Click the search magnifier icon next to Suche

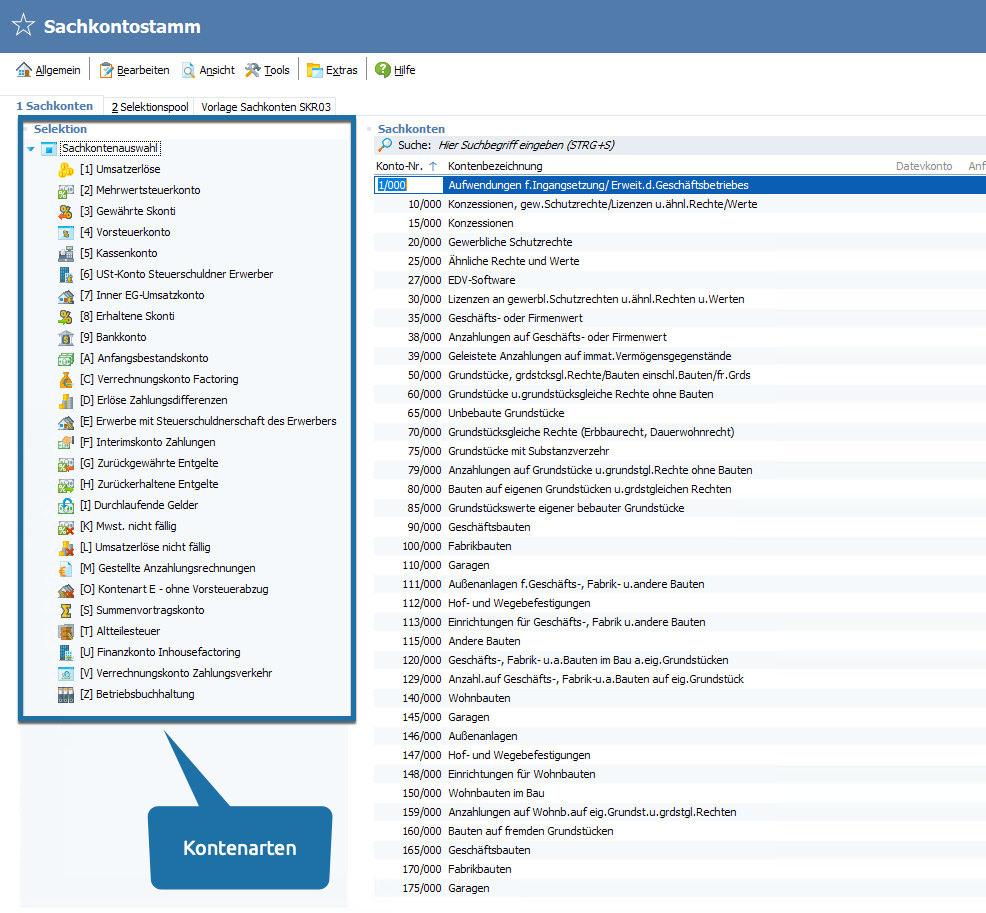tap(385, 145)
